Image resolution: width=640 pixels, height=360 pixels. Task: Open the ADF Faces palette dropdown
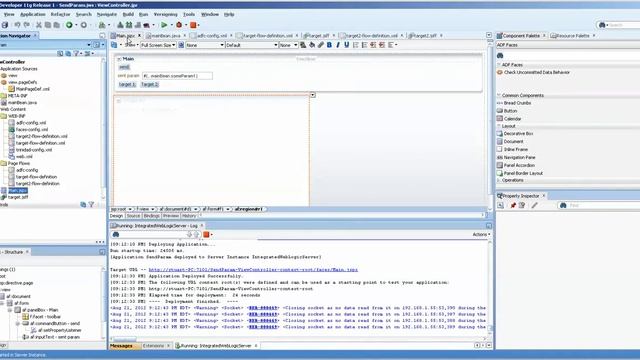pos(567,45)
